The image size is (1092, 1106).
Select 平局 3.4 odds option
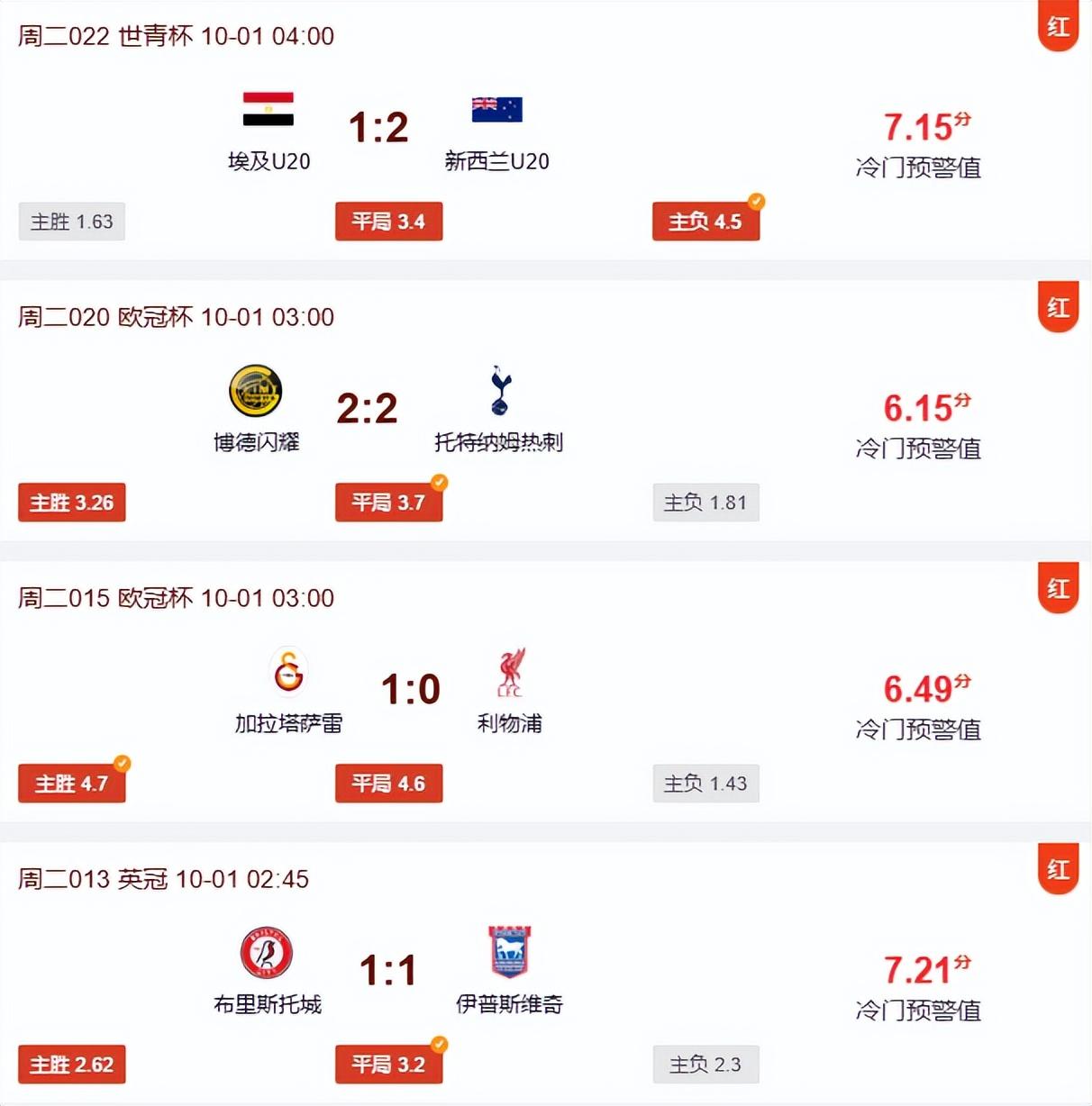[388, 222]
